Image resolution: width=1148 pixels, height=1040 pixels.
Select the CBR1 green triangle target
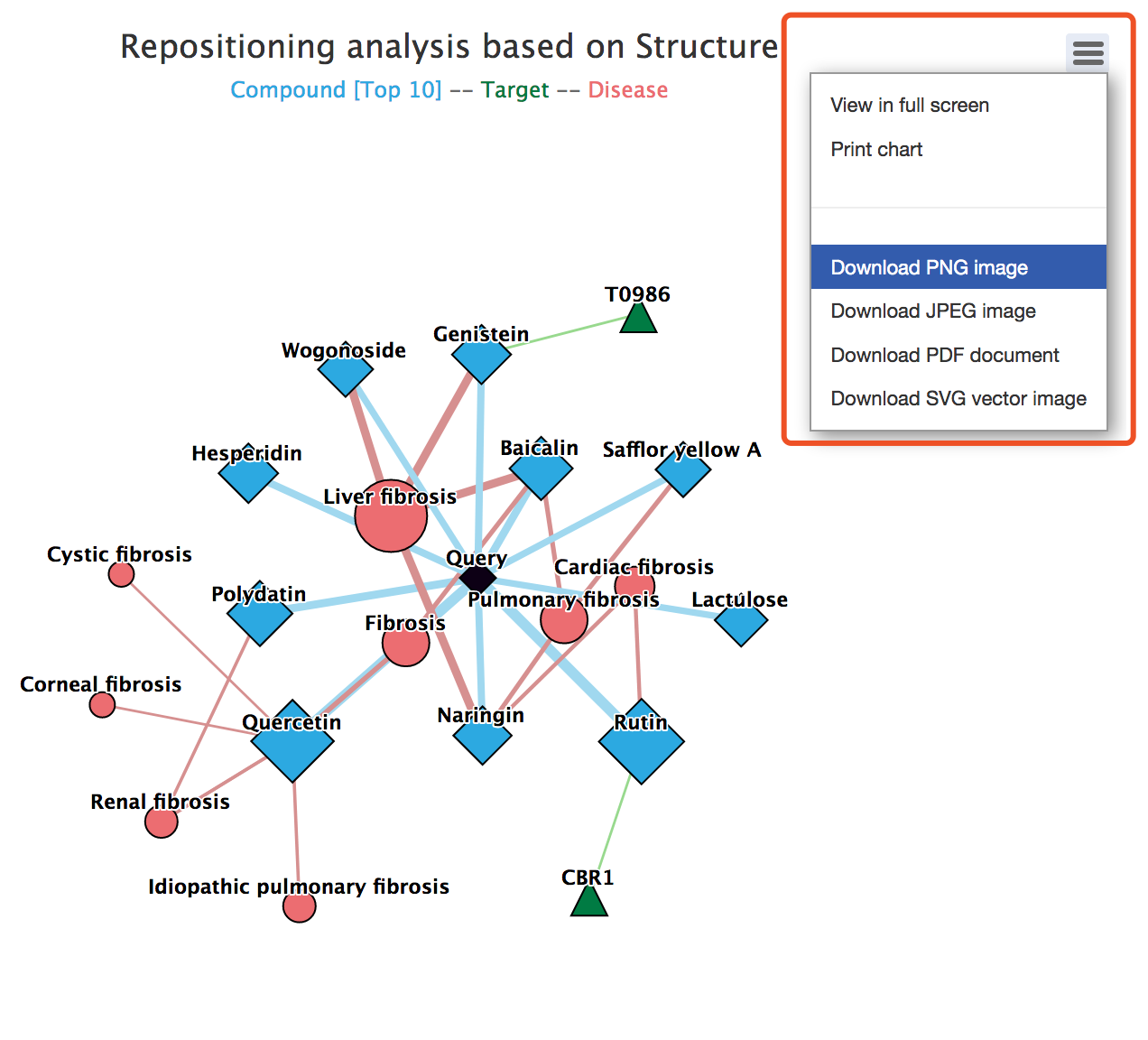click(x=589, y=901)
